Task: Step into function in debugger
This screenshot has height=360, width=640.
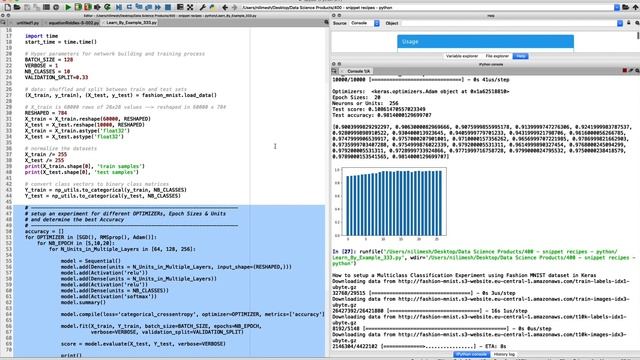Action: click(x=139, y=7)
